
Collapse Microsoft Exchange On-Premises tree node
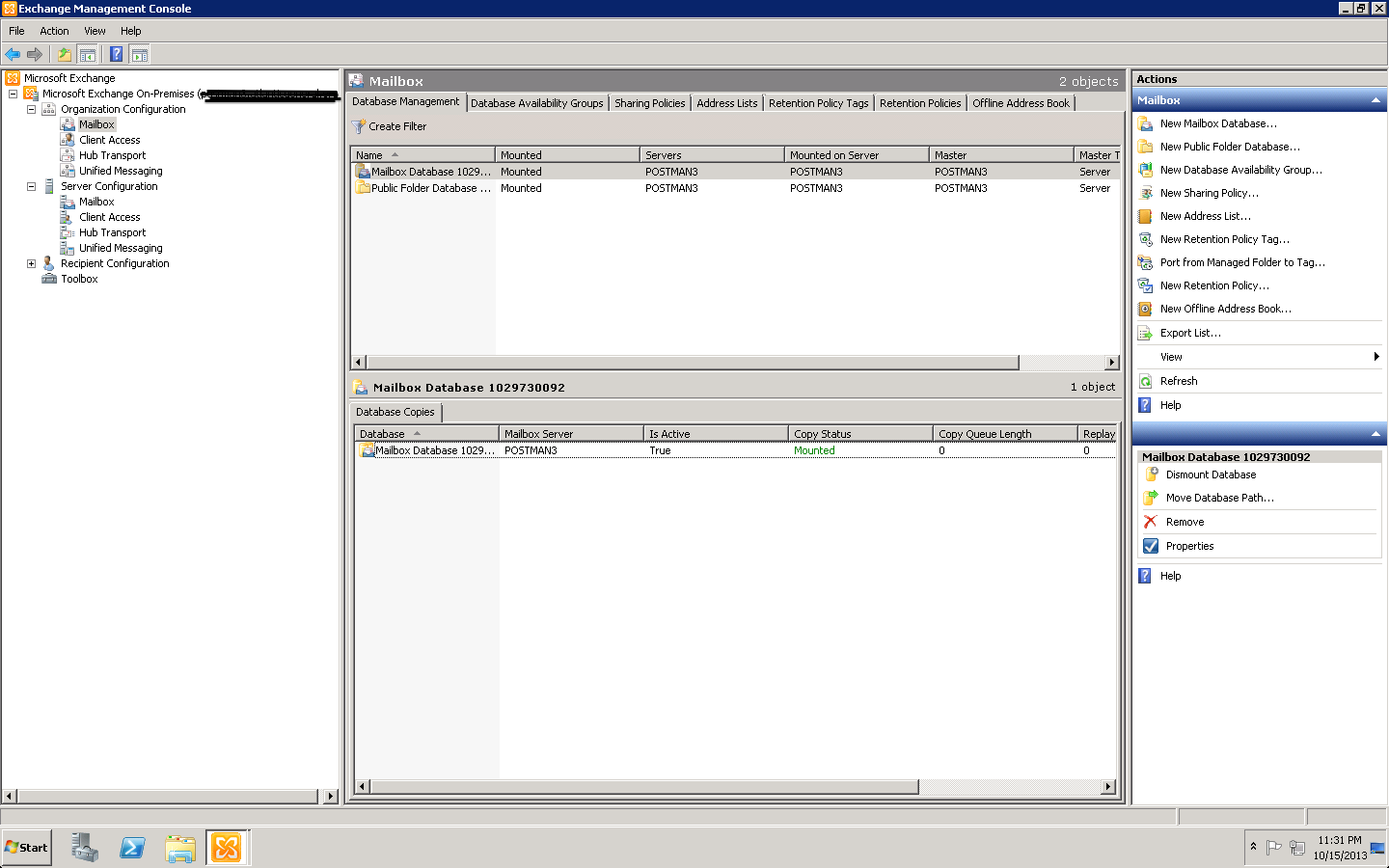(13, 94)
